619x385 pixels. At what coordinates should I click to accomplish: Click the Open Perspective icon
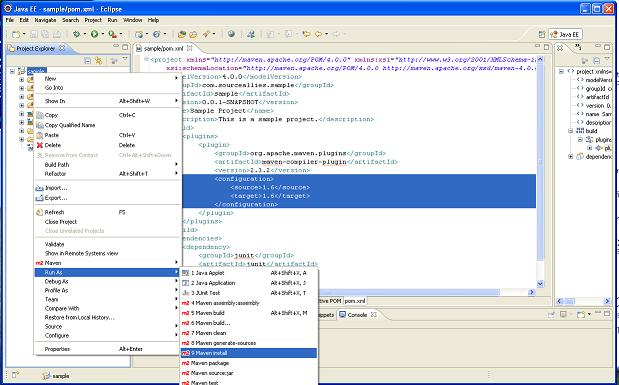542,35
